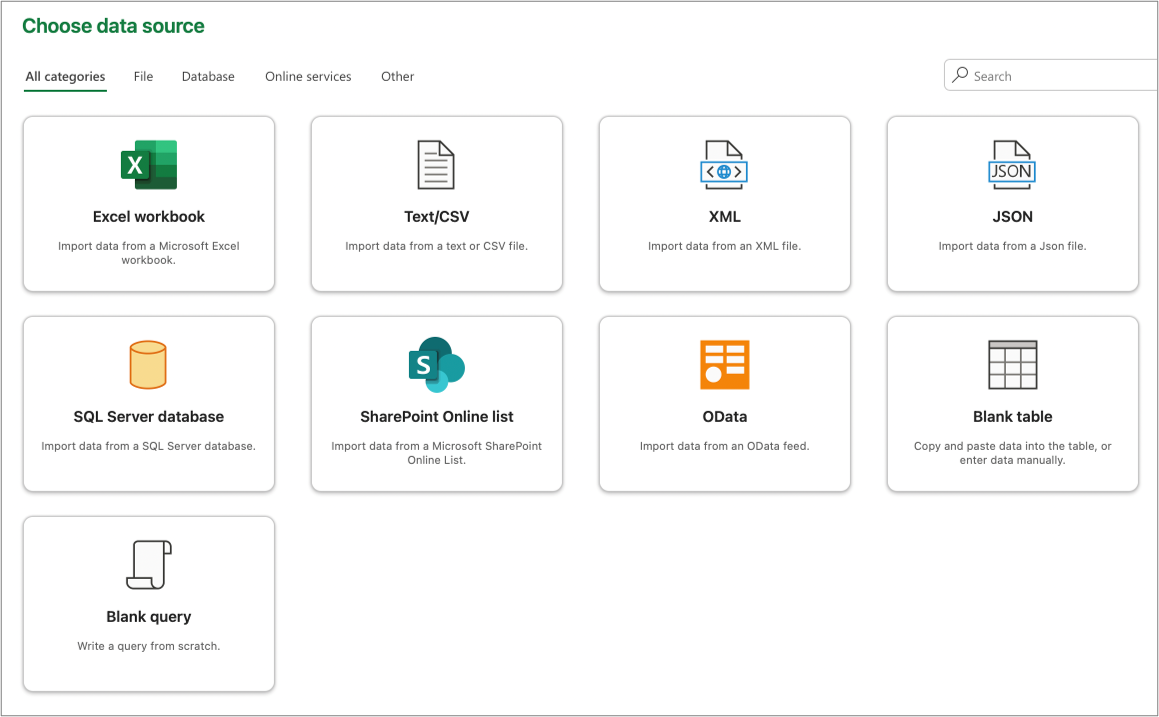Select the SharePoint Online list icon
The image size is (1159, 717).
coord(436,364)
